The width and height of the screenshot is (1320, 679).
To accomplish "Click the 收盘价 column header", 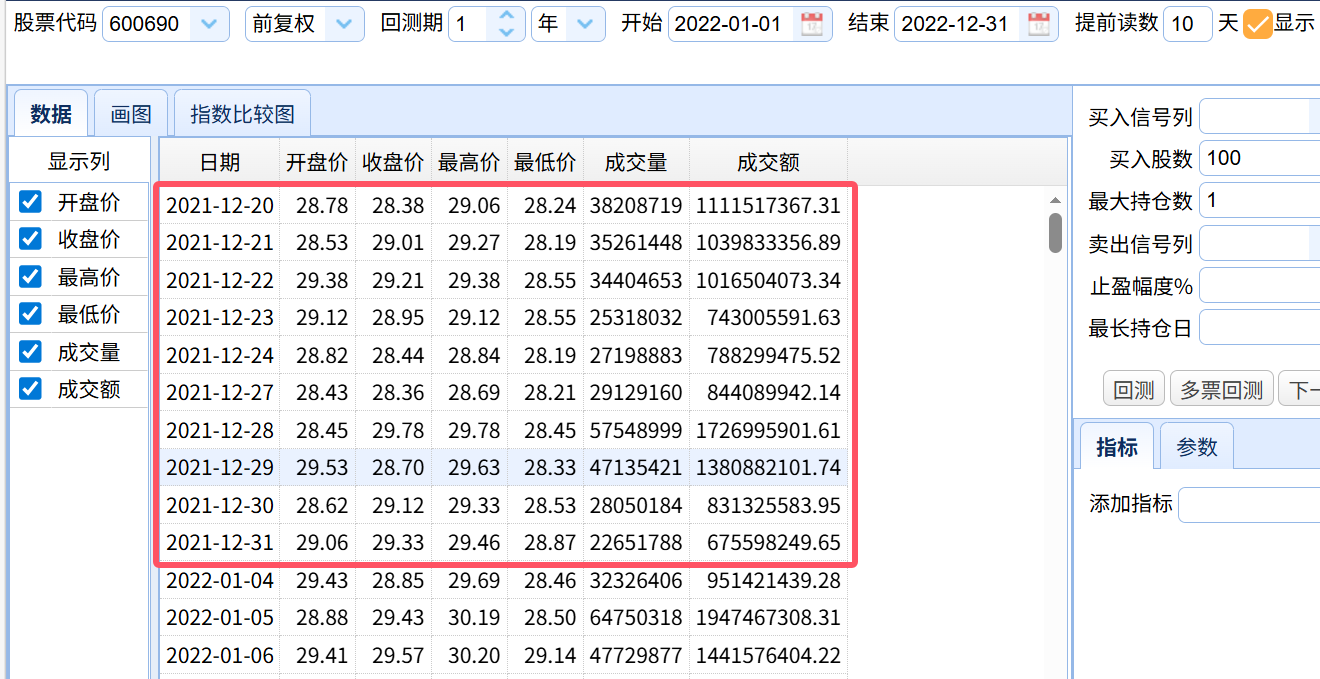I will 394,163.
